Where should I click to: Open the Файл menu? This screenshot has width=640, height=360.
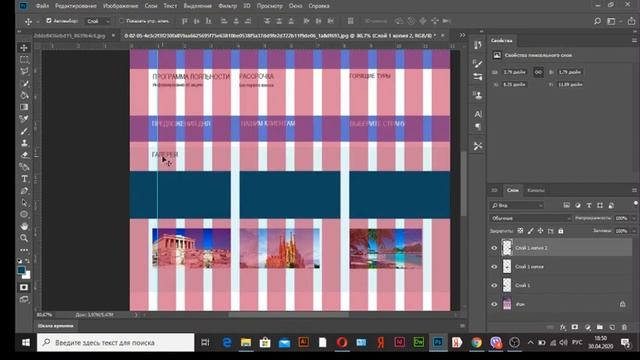click(x=42, y=6)
